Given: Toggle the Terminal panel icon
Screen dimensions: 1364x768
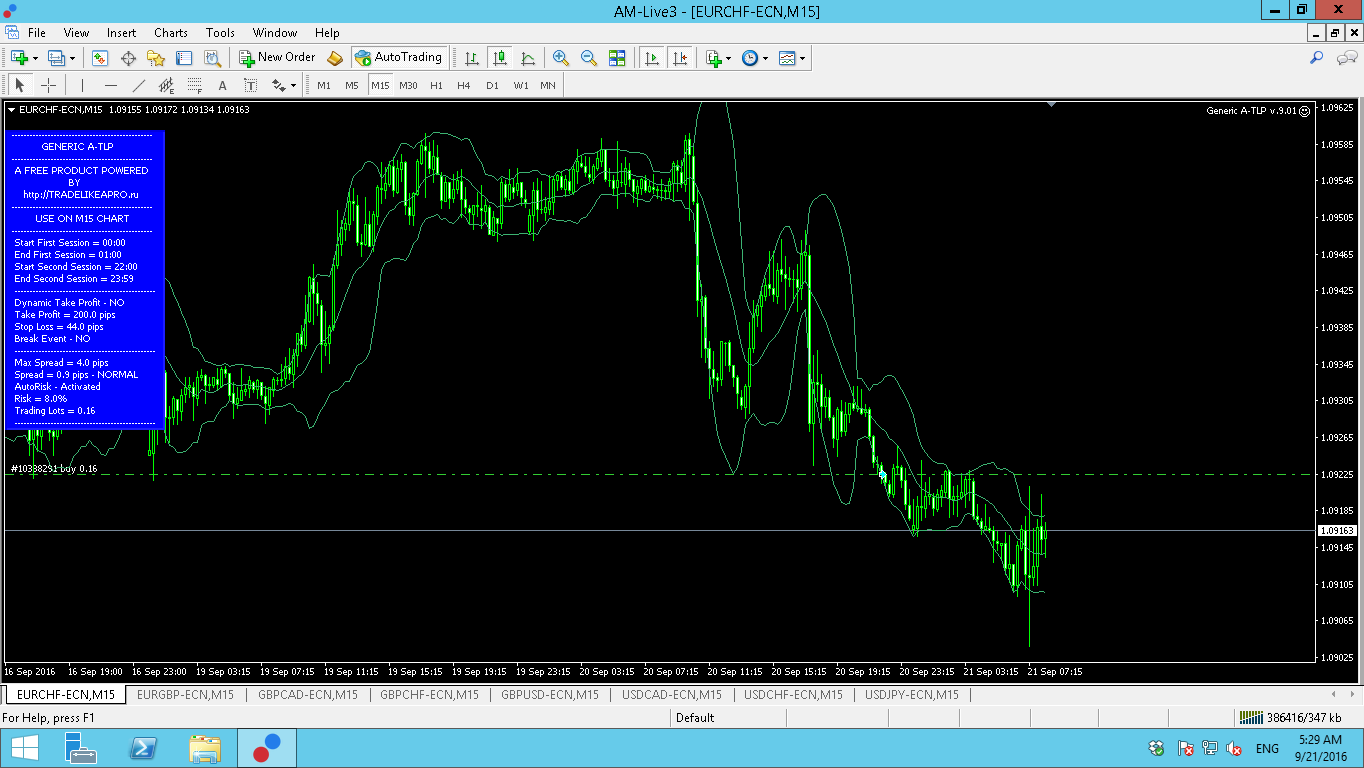Looking at the screenshot, I should (184, 58).
